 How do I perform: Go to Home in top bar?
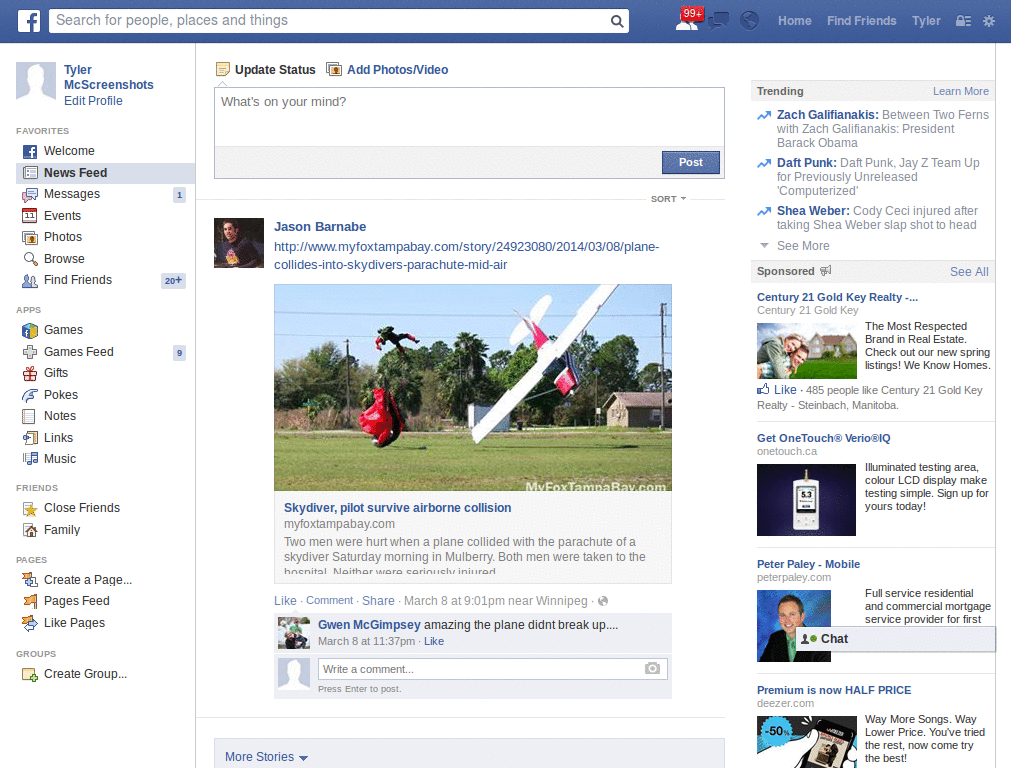click(x=795, y=21)
